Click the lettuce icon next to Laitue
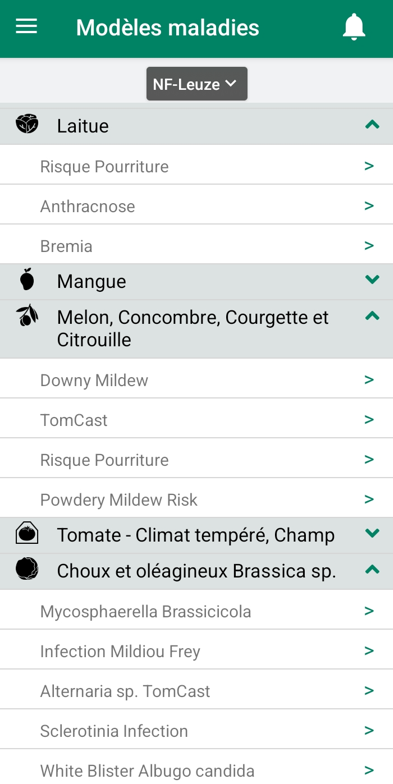This screenshot has height=784, width=393. 27,124
